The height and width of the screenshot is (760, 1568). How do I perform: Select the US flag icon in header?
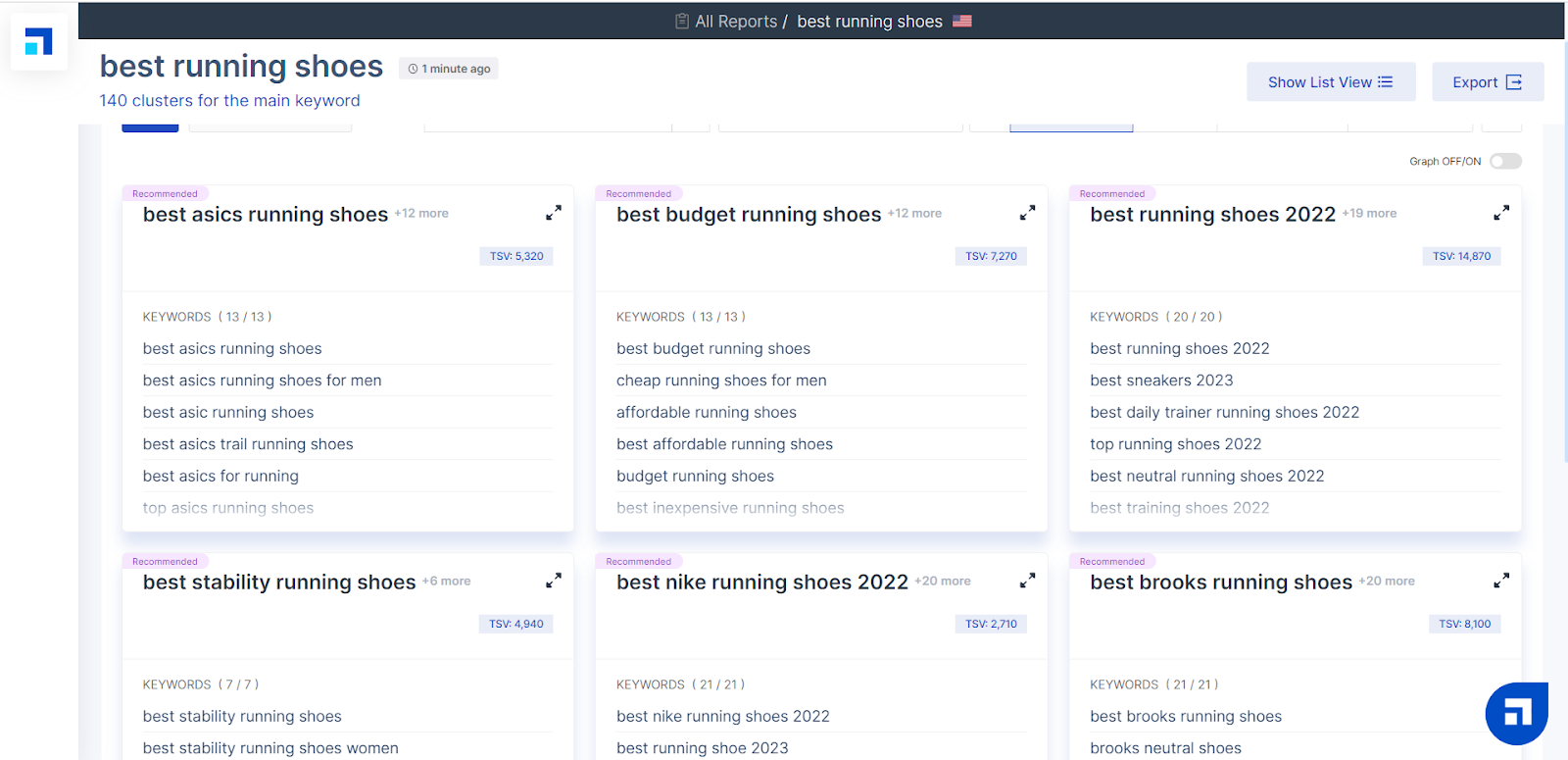(x=962, y=22)
